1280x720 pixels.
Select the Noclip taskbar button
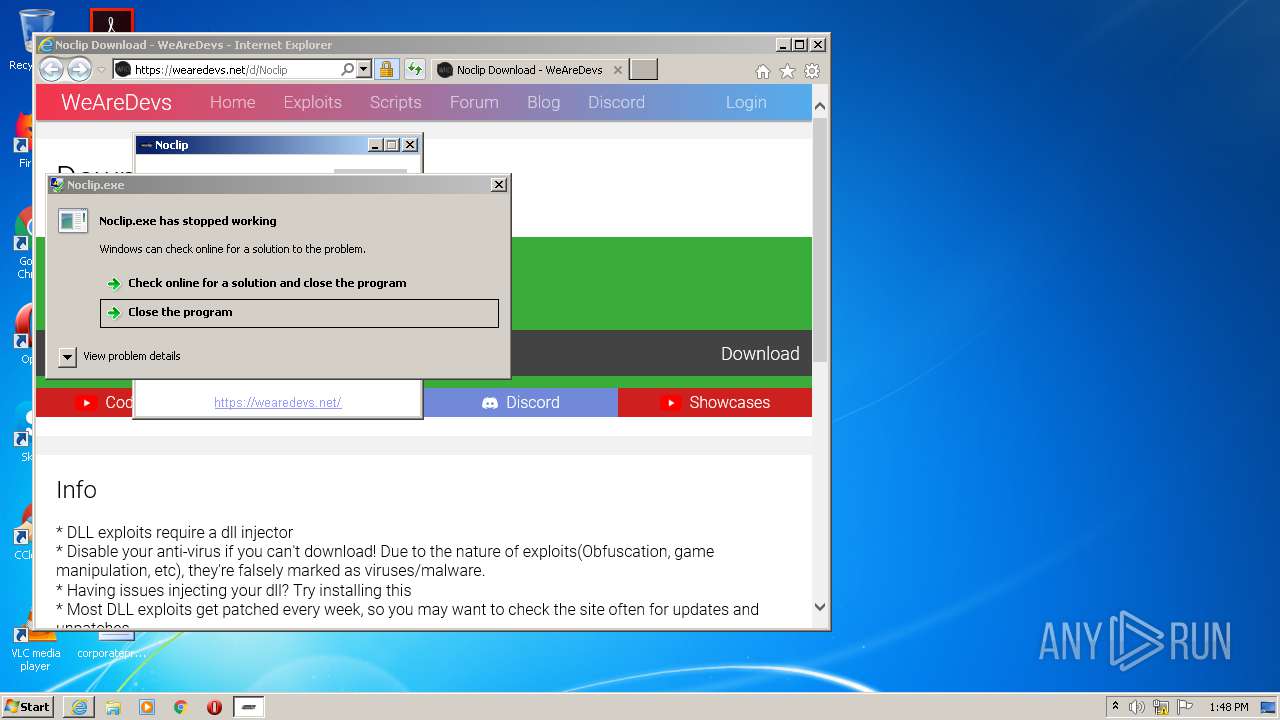tap(249, 707)
